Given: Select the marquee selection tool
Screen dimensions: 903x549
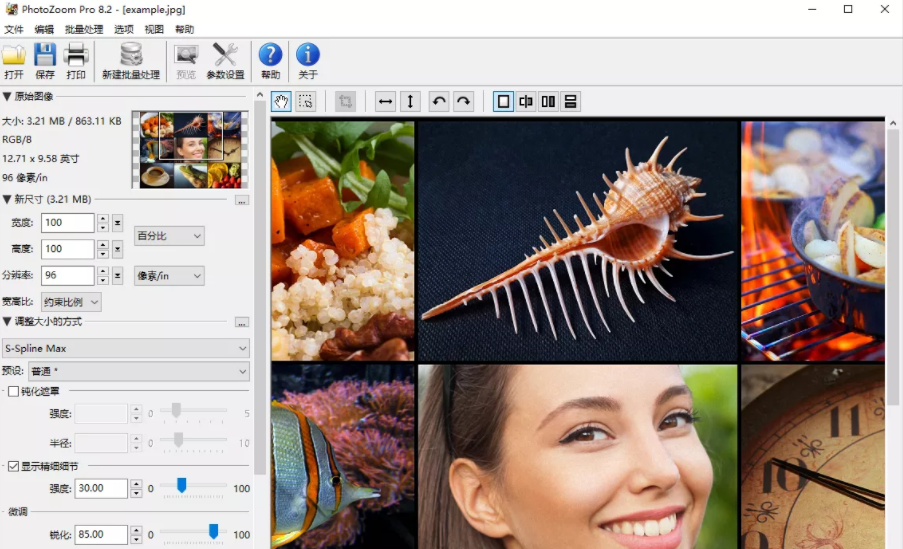Looking at the screenshot, I should (306, 101).
